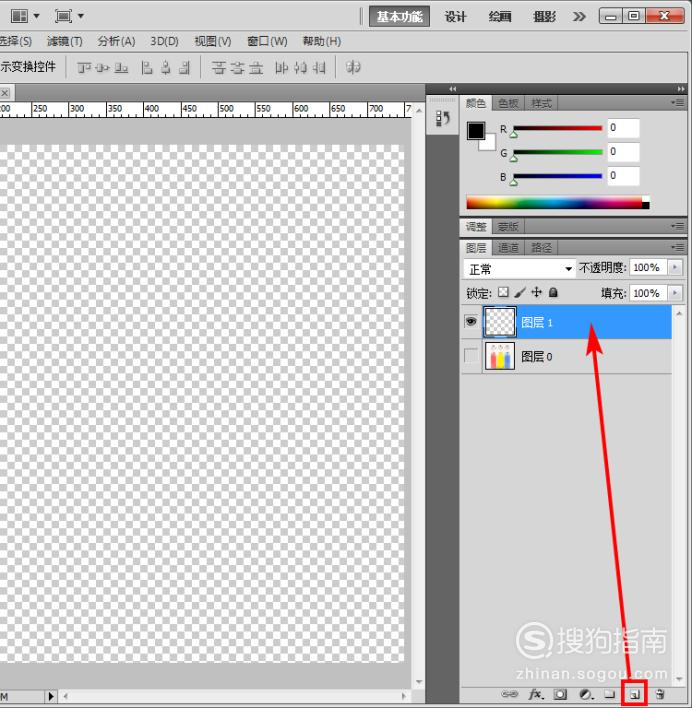The width and height of the screenshot is (692, 708).
Task: Distribute right edges of layers
Action: [319, 68]
